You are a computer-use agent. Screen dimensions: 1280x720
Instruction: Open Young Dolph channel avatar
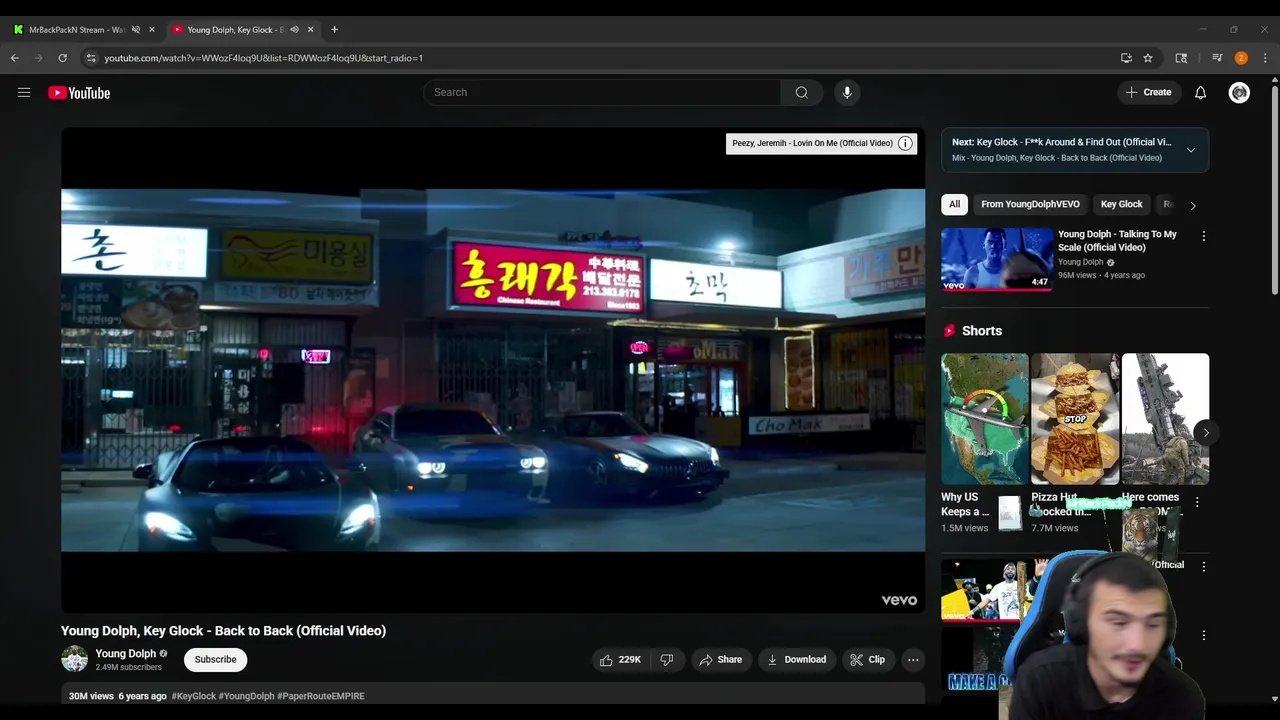tap(75, 659)
